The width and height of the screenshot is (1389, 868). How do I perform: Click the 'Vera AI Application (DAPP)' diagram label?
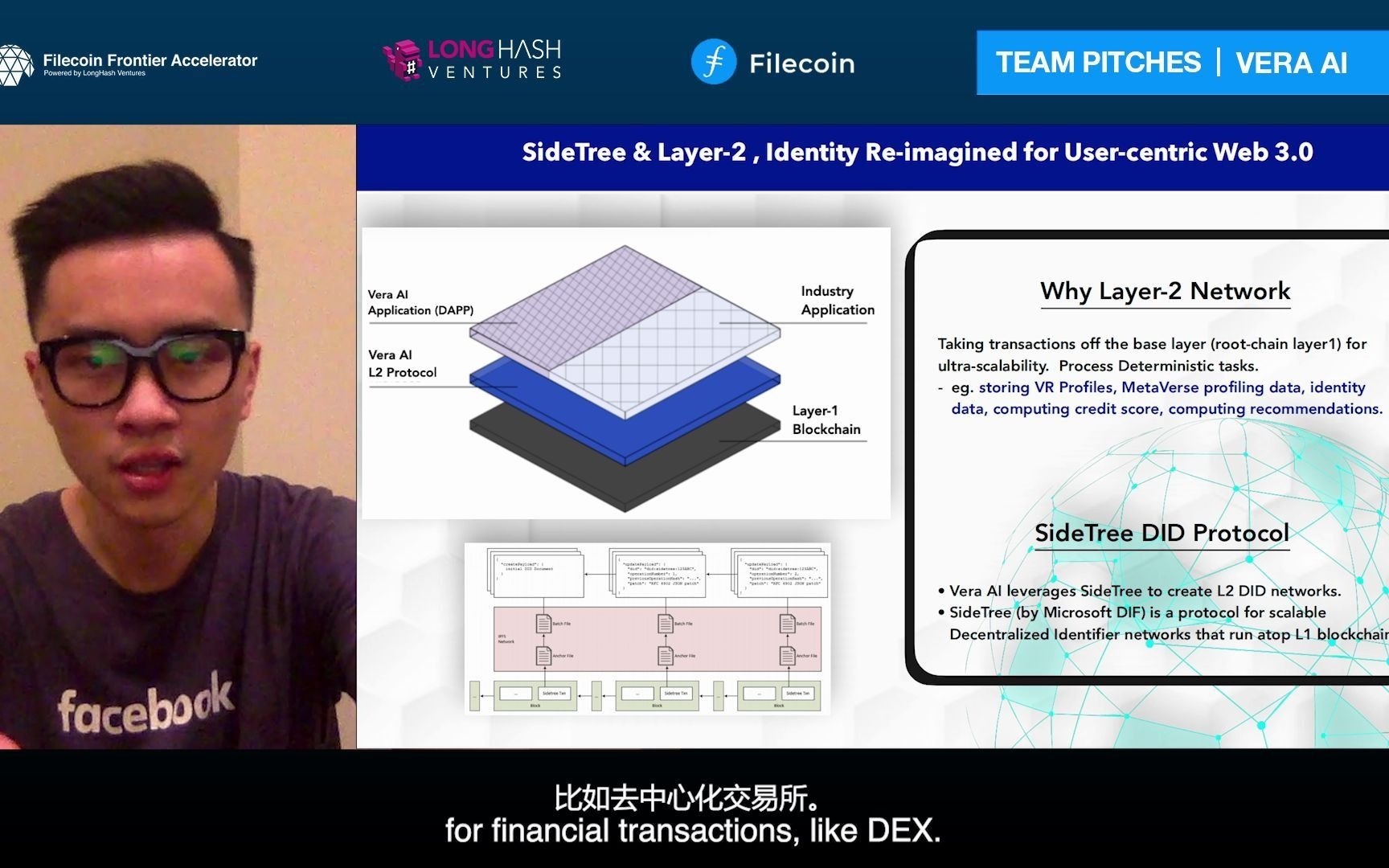point(420,302)
